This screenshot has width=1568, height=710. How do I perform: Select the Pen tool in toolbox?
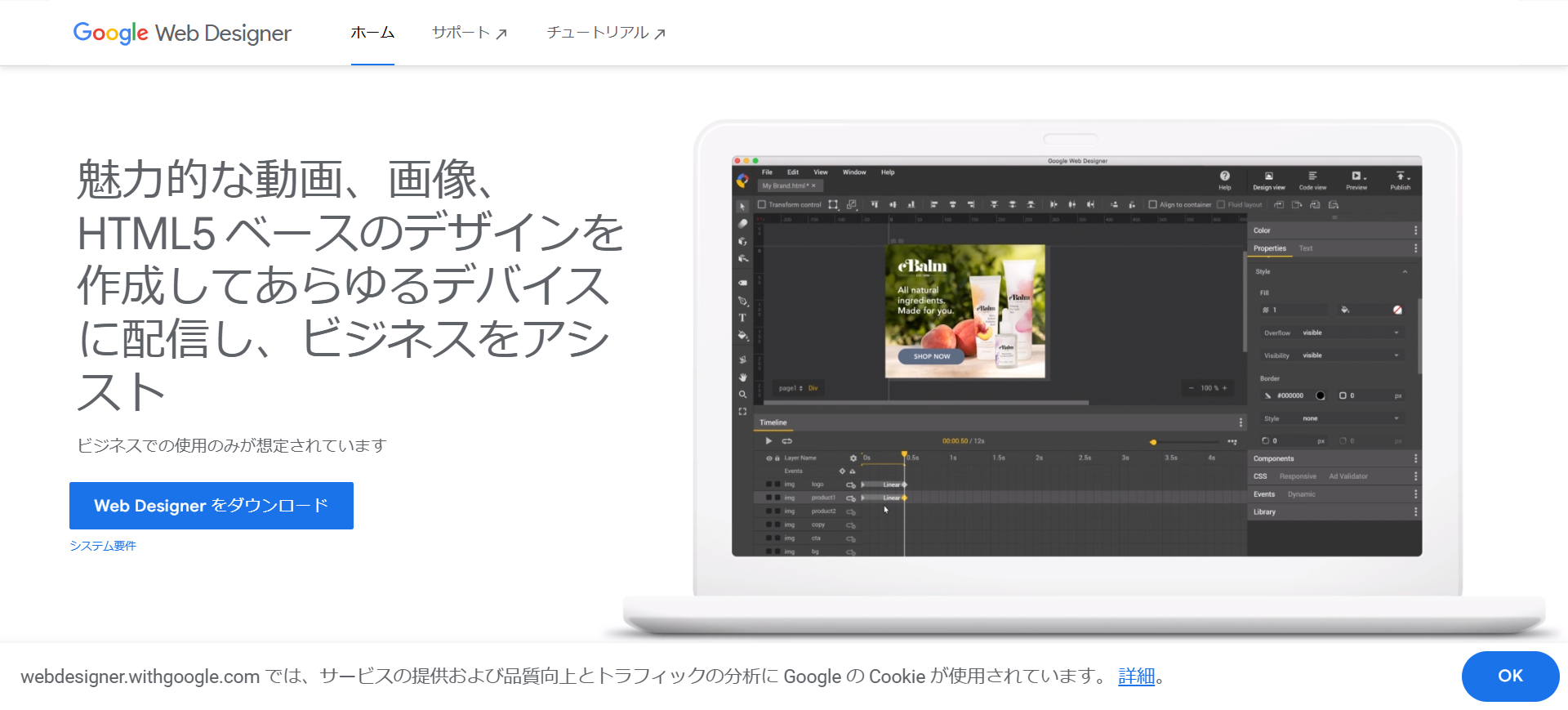(x=742, y=301)
